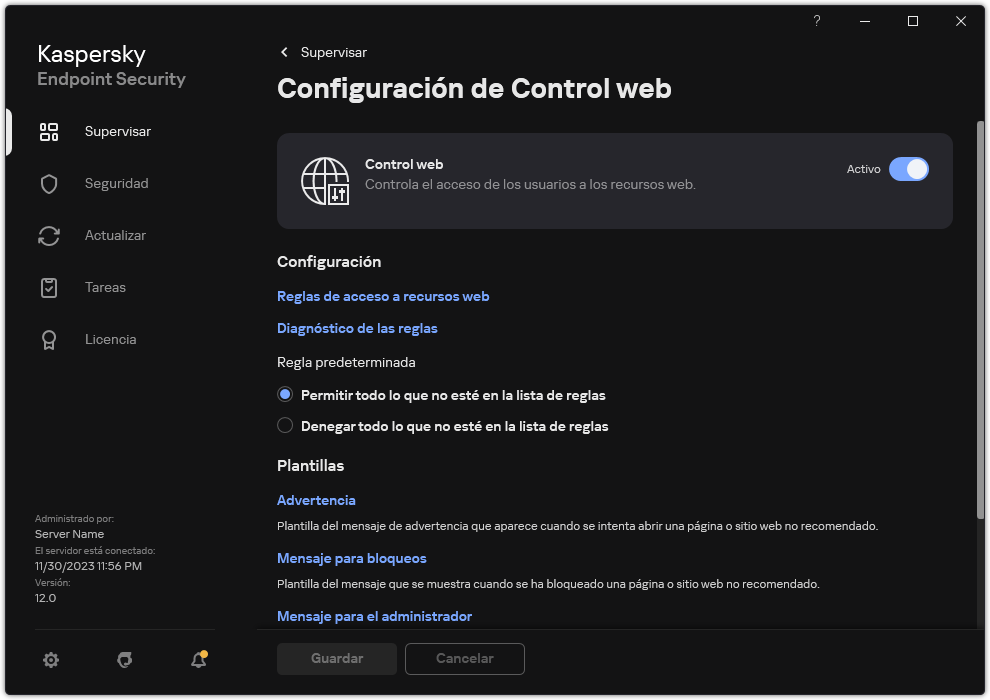Click the Actualizar refresh icon
990x700 pixels.
tap(49, 235)
